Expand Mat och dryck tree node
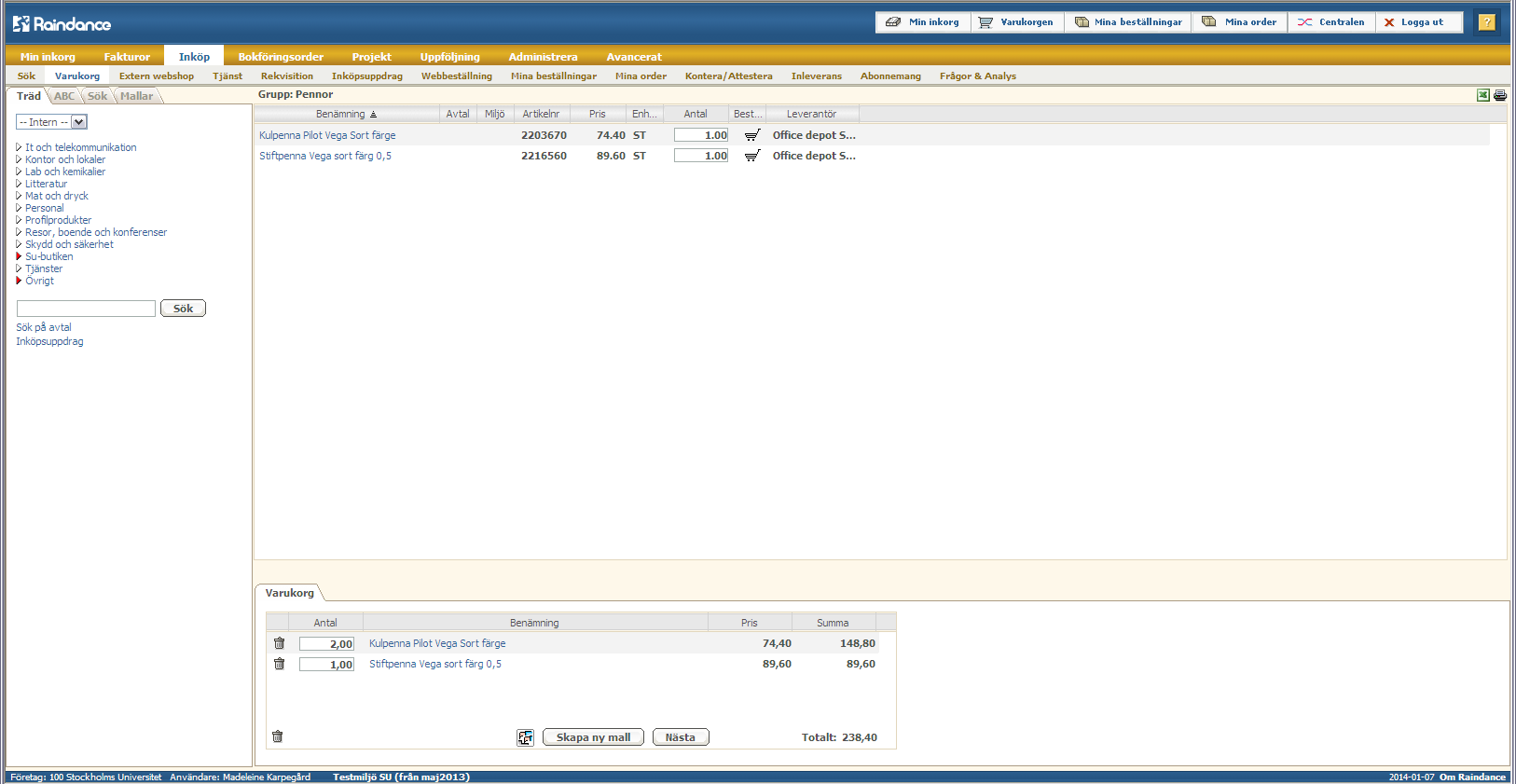 pos(19,196)
